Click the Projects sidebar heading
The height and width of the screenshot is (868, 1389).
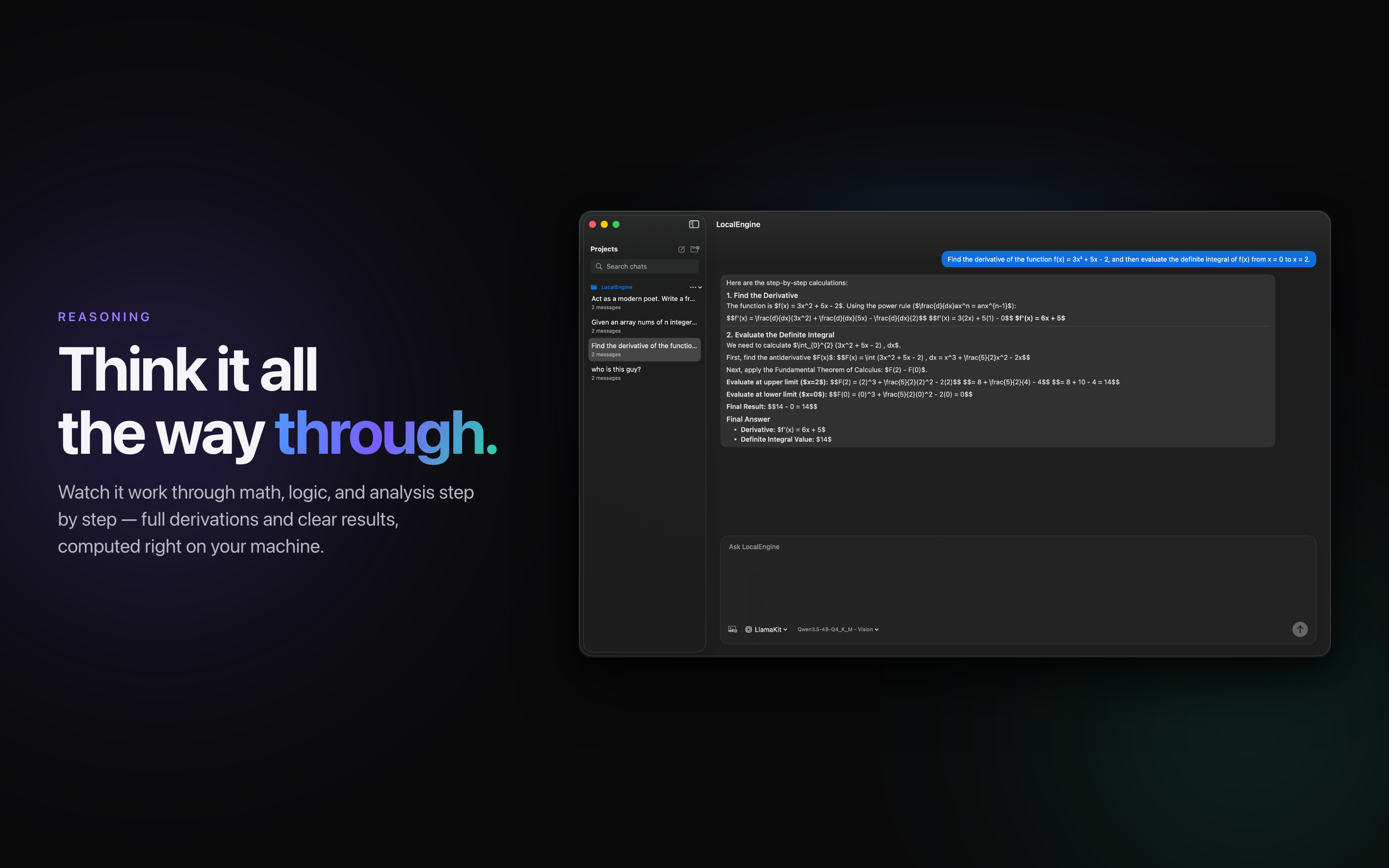tap(604, 249)
